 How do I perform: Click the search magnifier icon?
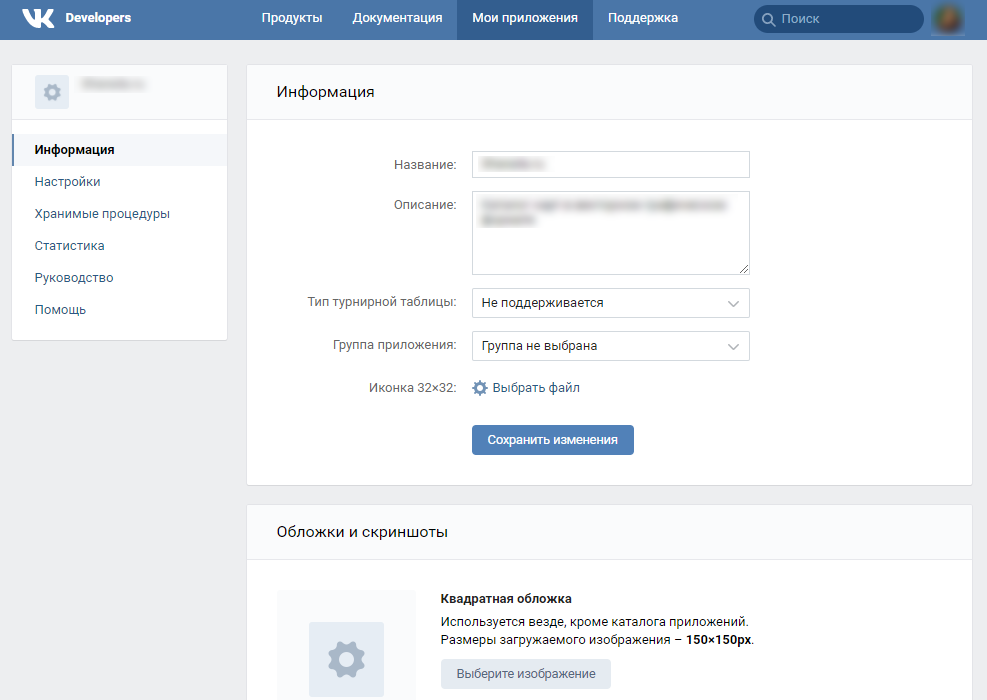pos(768,19)
